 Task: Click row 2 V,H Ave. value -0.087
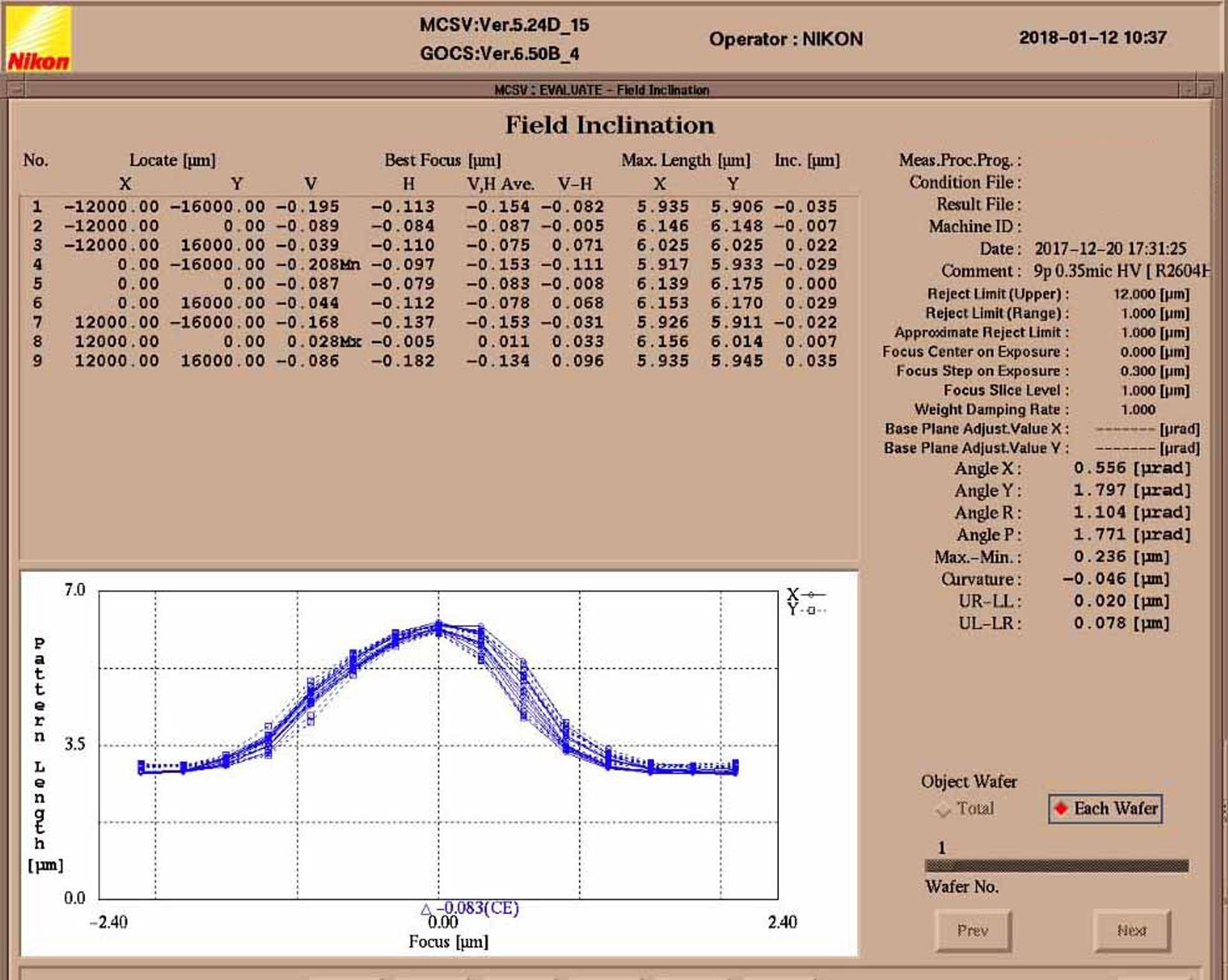[498, 226]
